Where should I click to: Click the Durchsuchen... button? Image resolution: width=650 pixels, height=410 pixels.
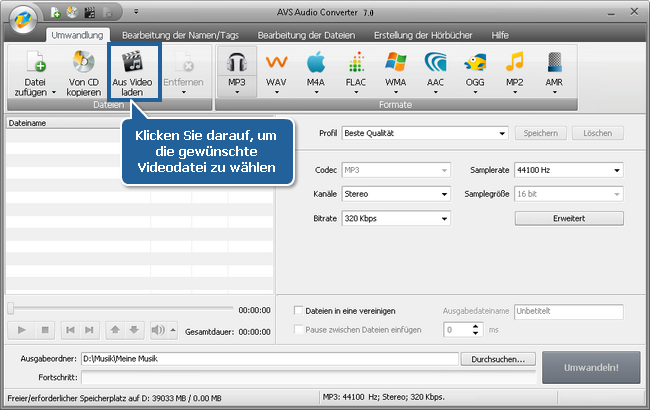coord(499,358)
